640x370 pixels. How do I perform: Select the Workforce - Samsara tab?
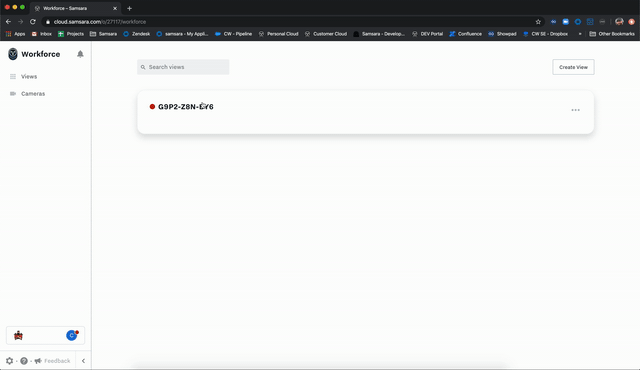tap(76, 8)
